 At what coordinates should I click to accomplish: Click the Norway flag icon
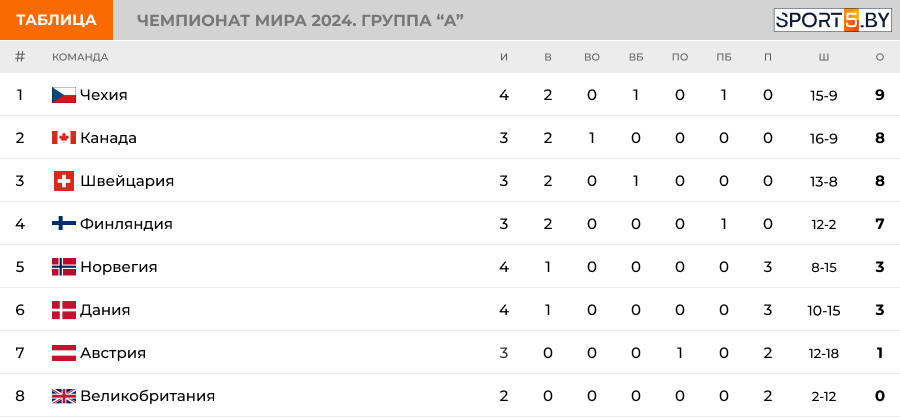coord(64,267)
